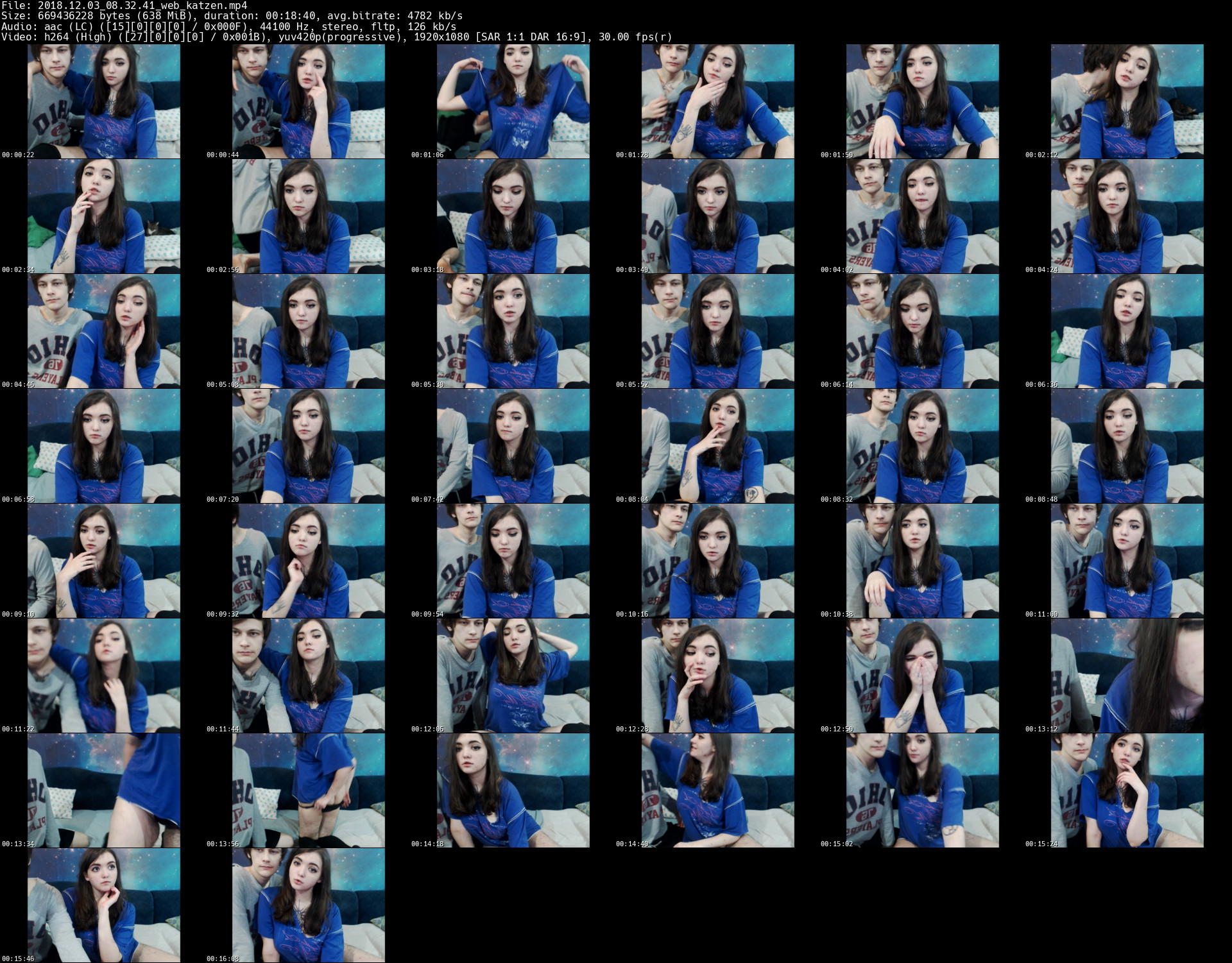
Task: Open the final frame at 00:16:08
Action: (x=309, y=905)
